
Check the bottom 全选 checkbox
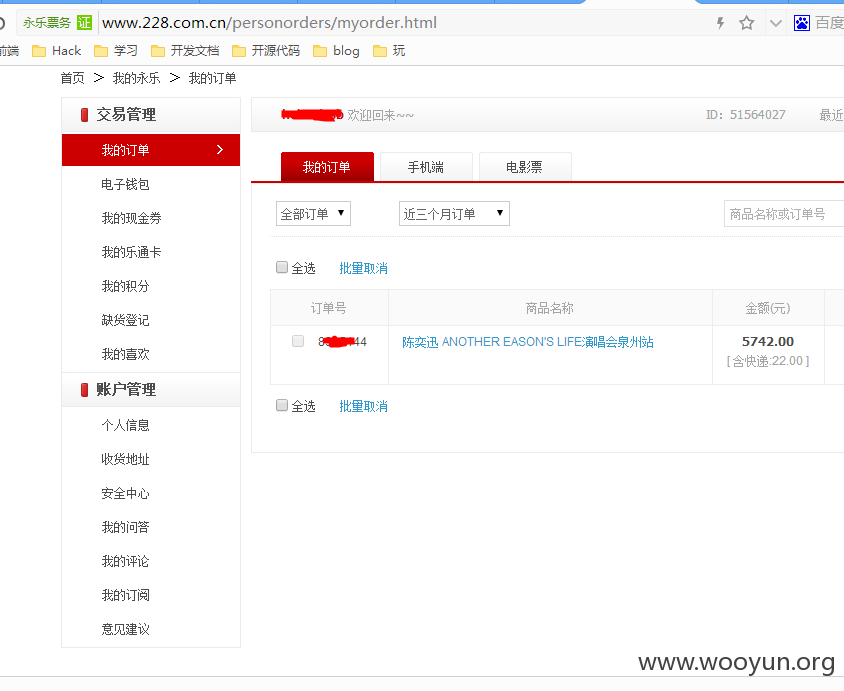(282, 405)
